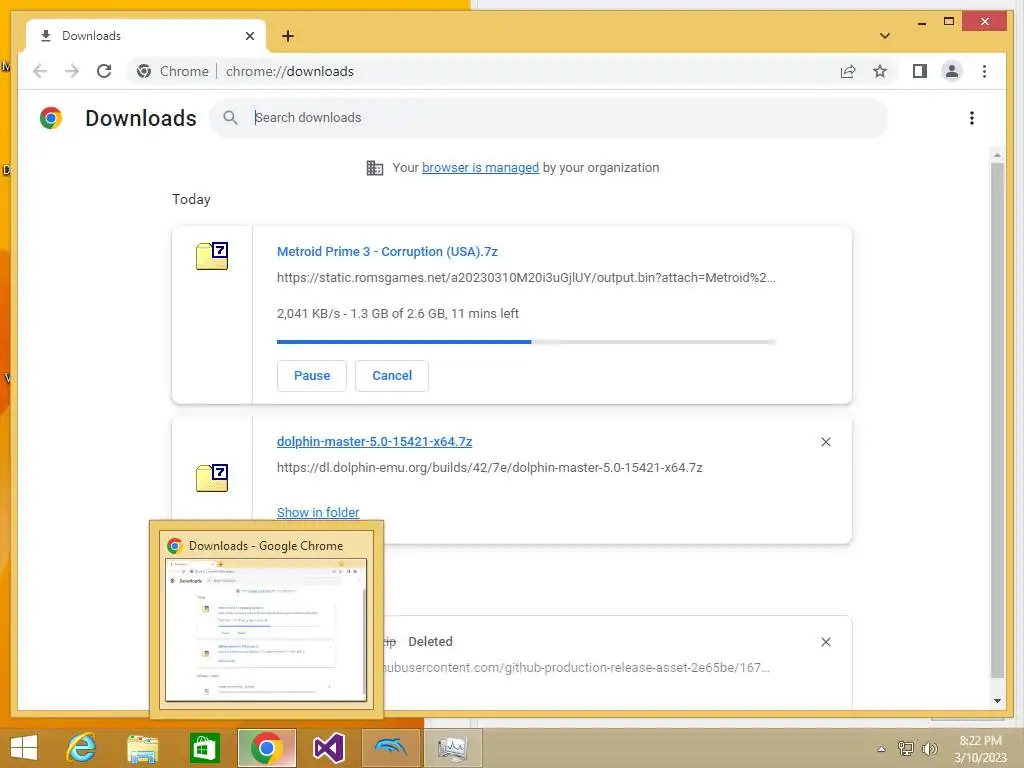Open the tab search dropdown chevron
1024x768 pixels.
tap(884, 36)
